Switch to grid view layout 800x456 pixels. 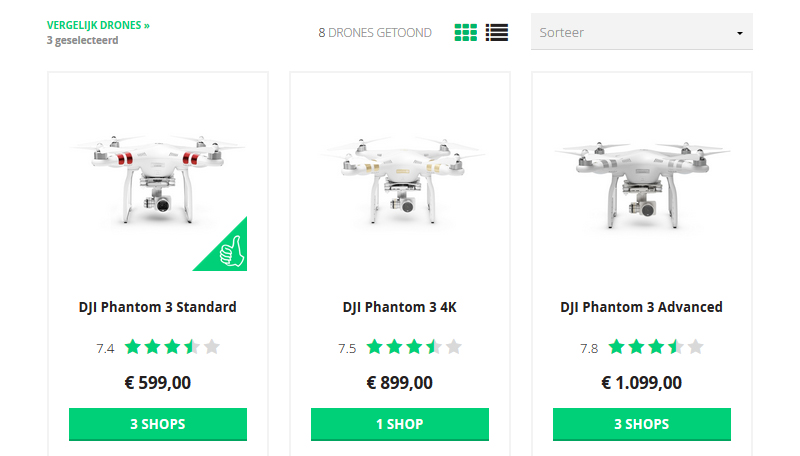click(466, 33)
